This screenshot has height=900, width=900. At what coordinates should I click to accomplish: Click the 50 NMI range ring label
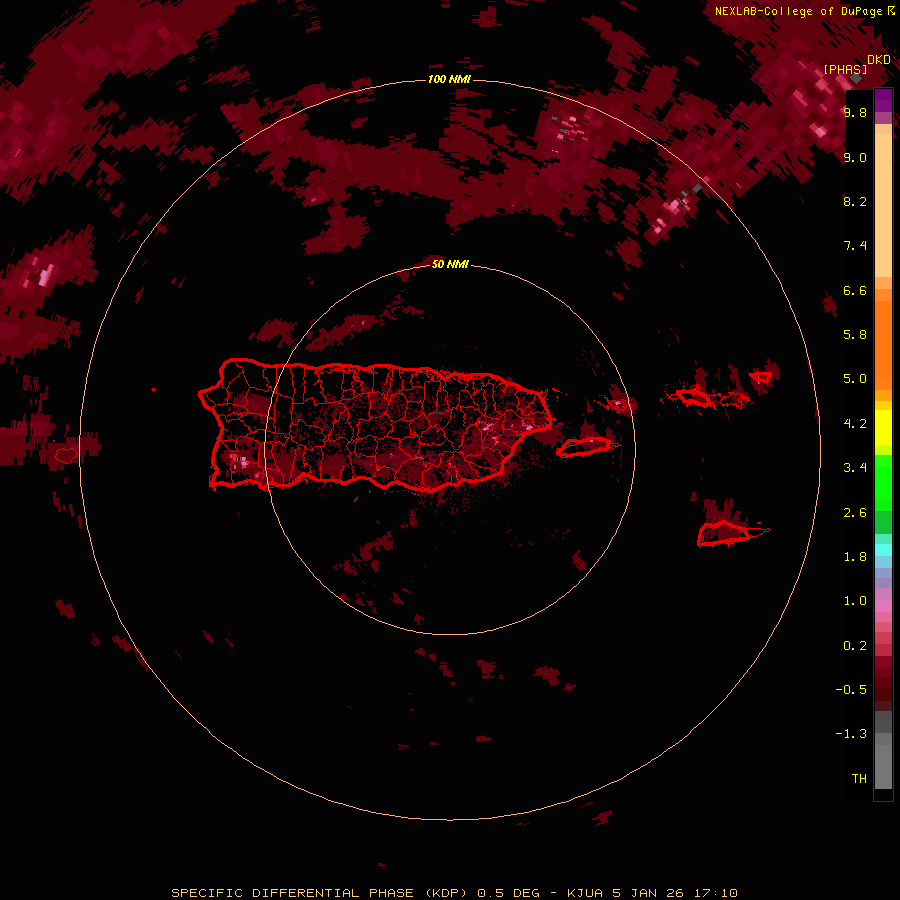pyautogui.click(x=450, y=264)
